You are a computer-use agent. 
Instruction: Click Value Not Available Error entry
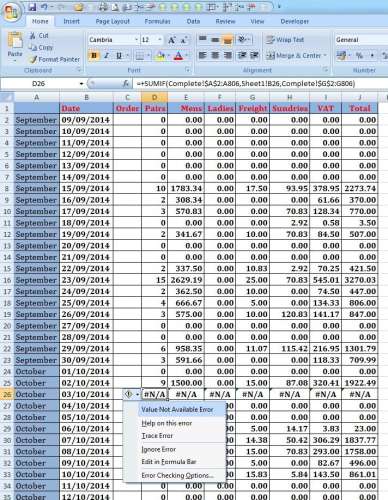click(x=177, y=410)
